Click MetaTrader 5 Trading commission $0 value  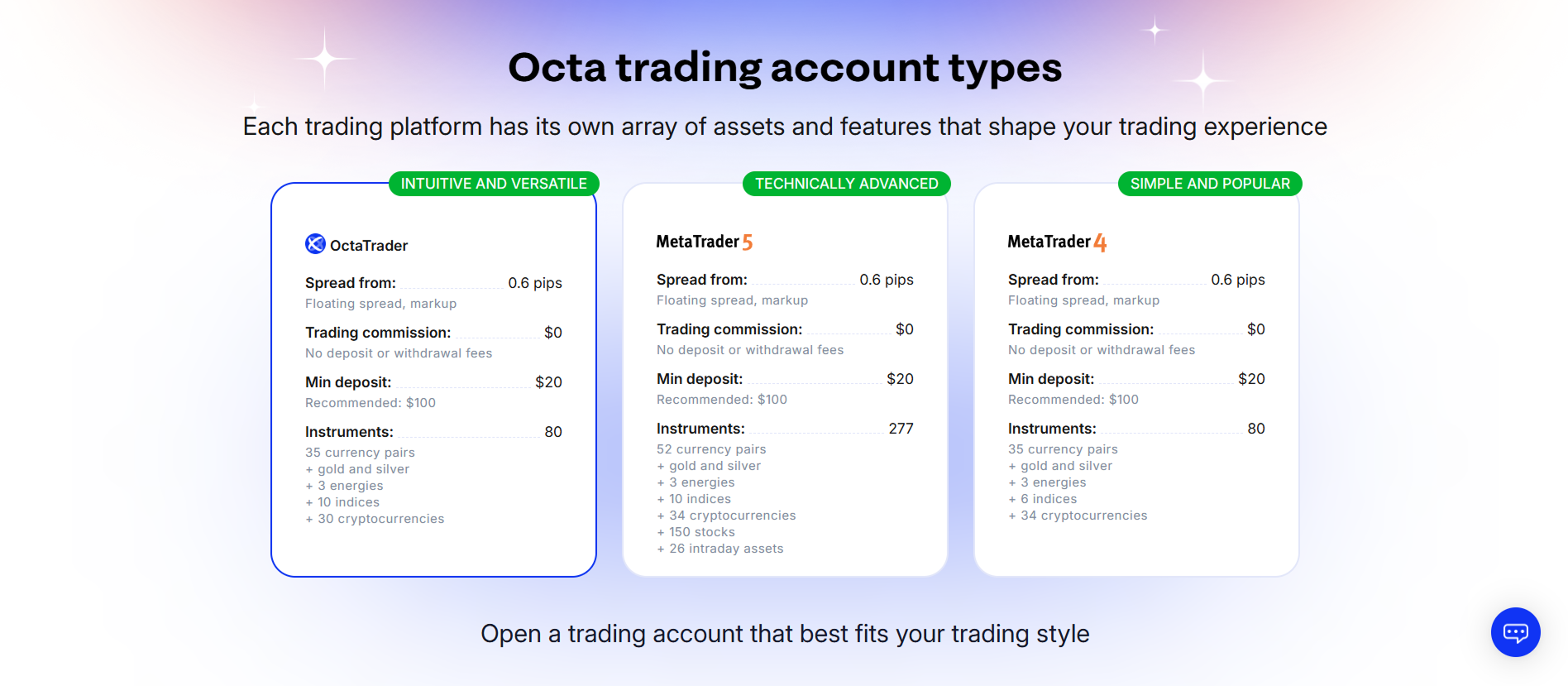click(904, 329)
